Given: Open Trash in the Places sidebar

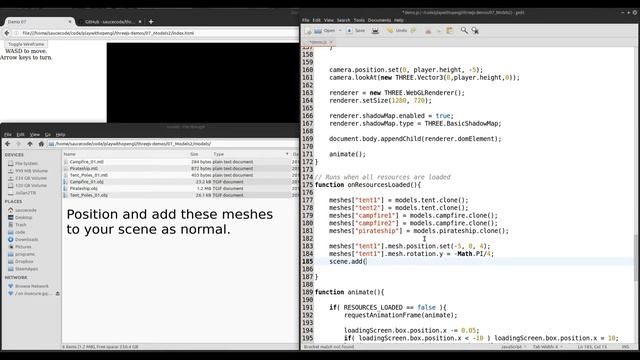Looking at the screenshot, I should [20, 225].
